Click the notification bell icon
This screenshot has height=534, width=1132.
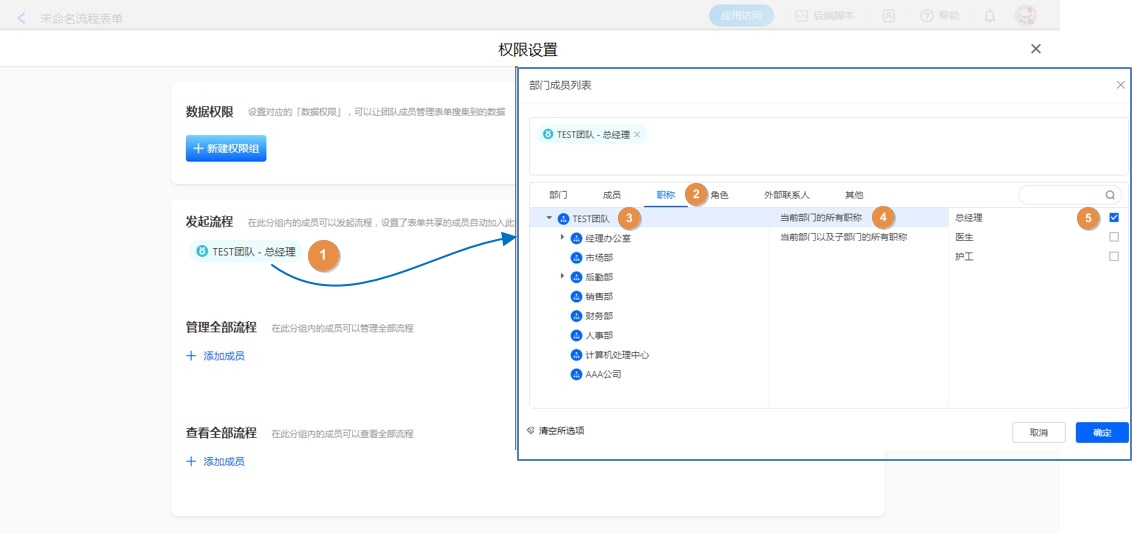point(990,16)
